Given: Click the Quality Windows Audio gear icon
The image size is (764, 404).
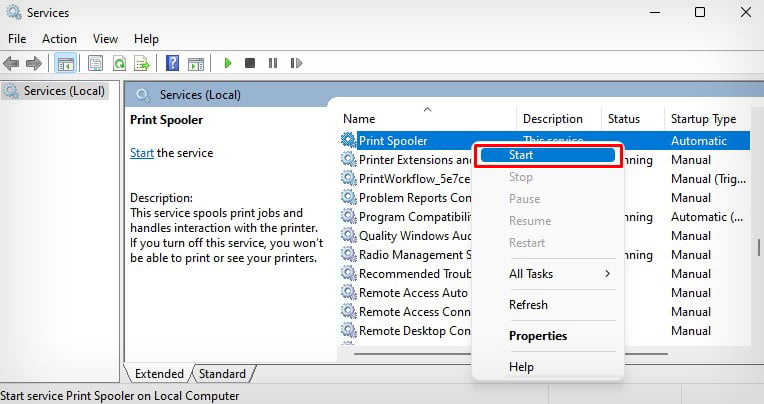Looking at the screenshot, I should tap(348, 235).
